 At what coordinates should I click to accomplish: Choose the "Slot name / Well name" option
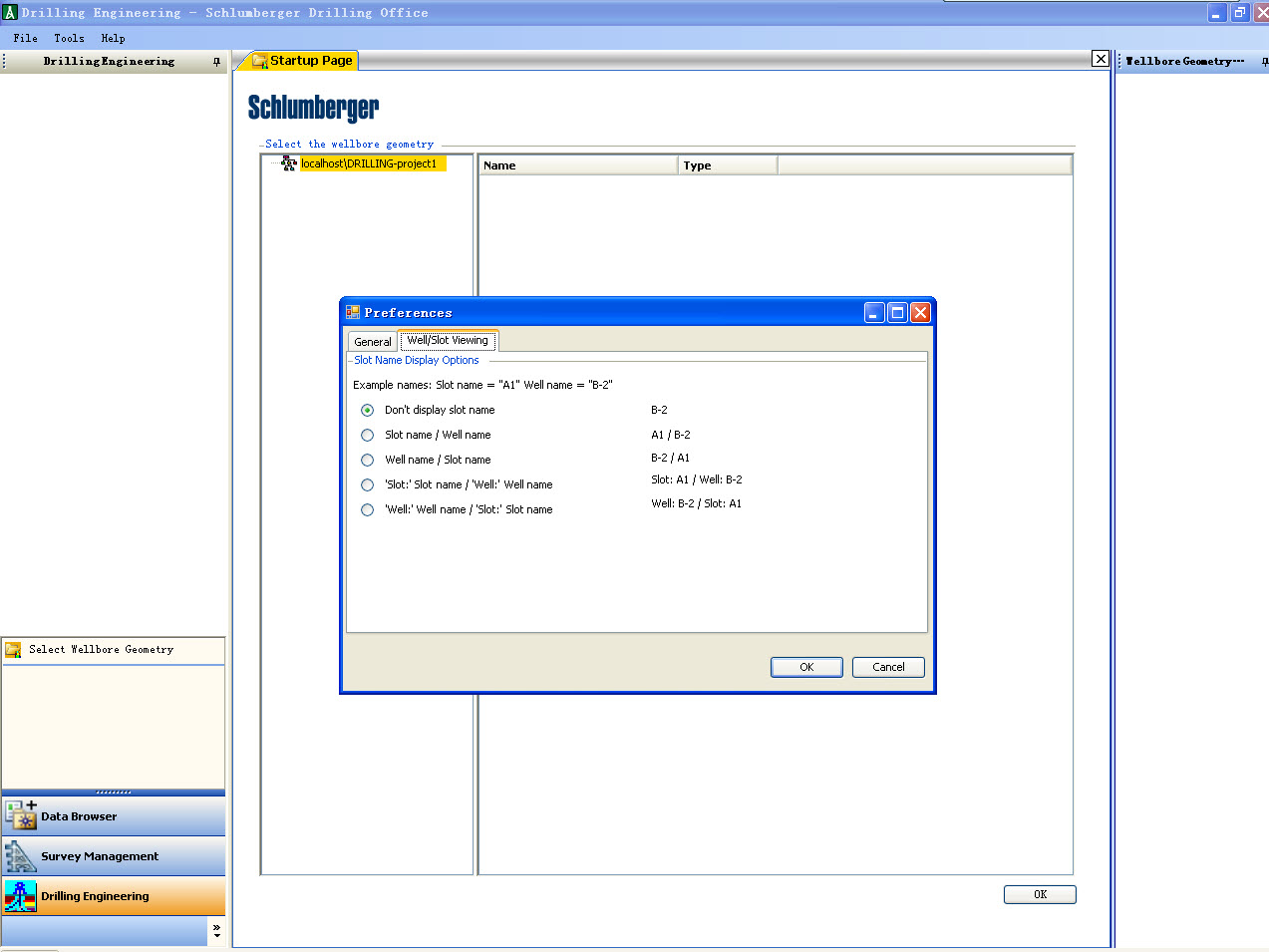tap(368, 435)
